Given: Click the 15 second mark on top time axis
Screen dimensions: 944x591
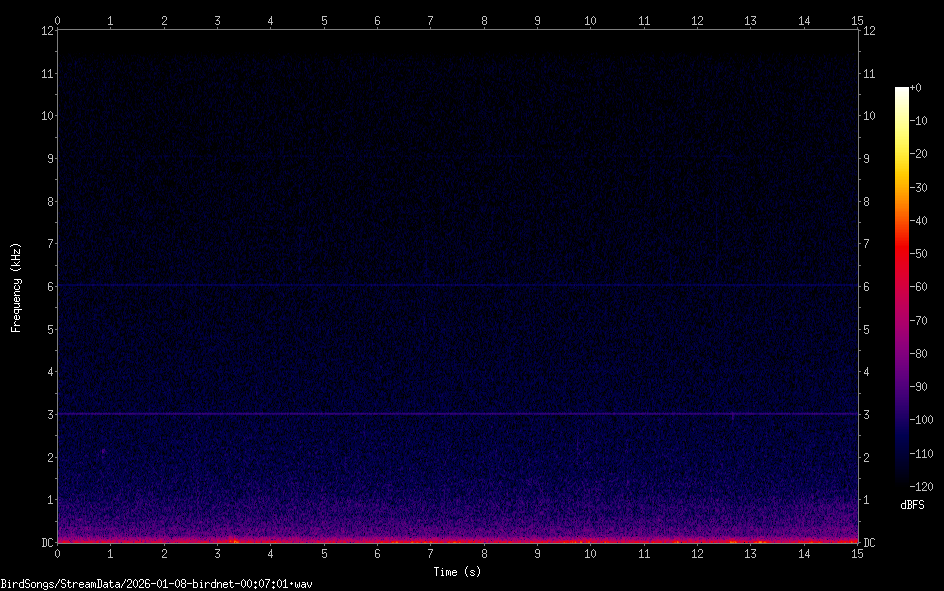Looking at the screenshot, I should tap(857, 20).
